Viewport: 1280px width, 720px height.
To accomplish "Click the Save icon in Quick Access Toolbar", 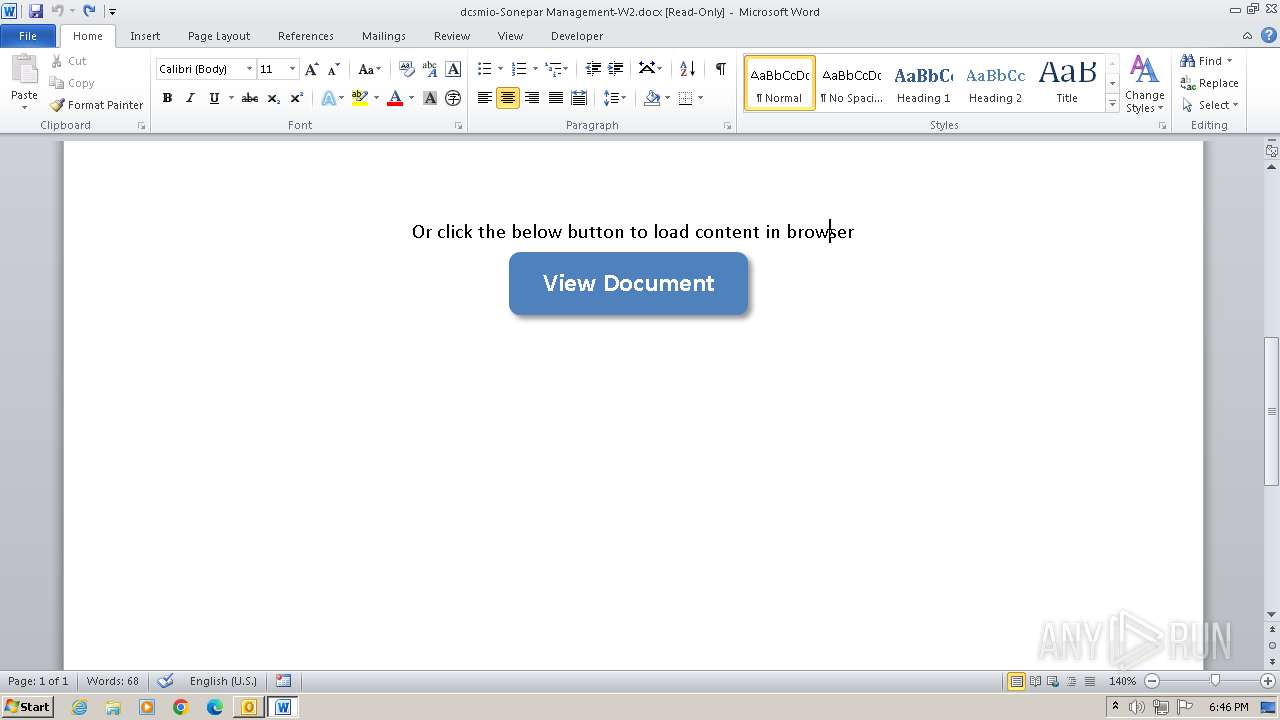I will (36, 11).
